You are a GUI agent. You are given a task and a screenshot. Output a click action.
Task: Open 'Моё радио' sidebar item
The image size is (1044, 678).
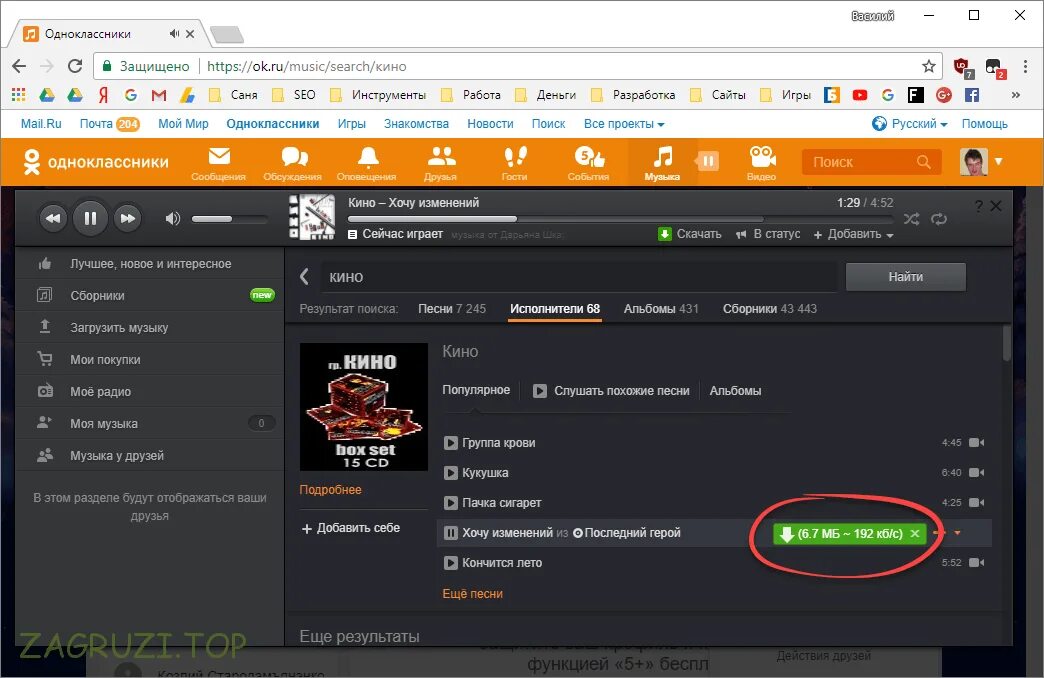[150, 392]
